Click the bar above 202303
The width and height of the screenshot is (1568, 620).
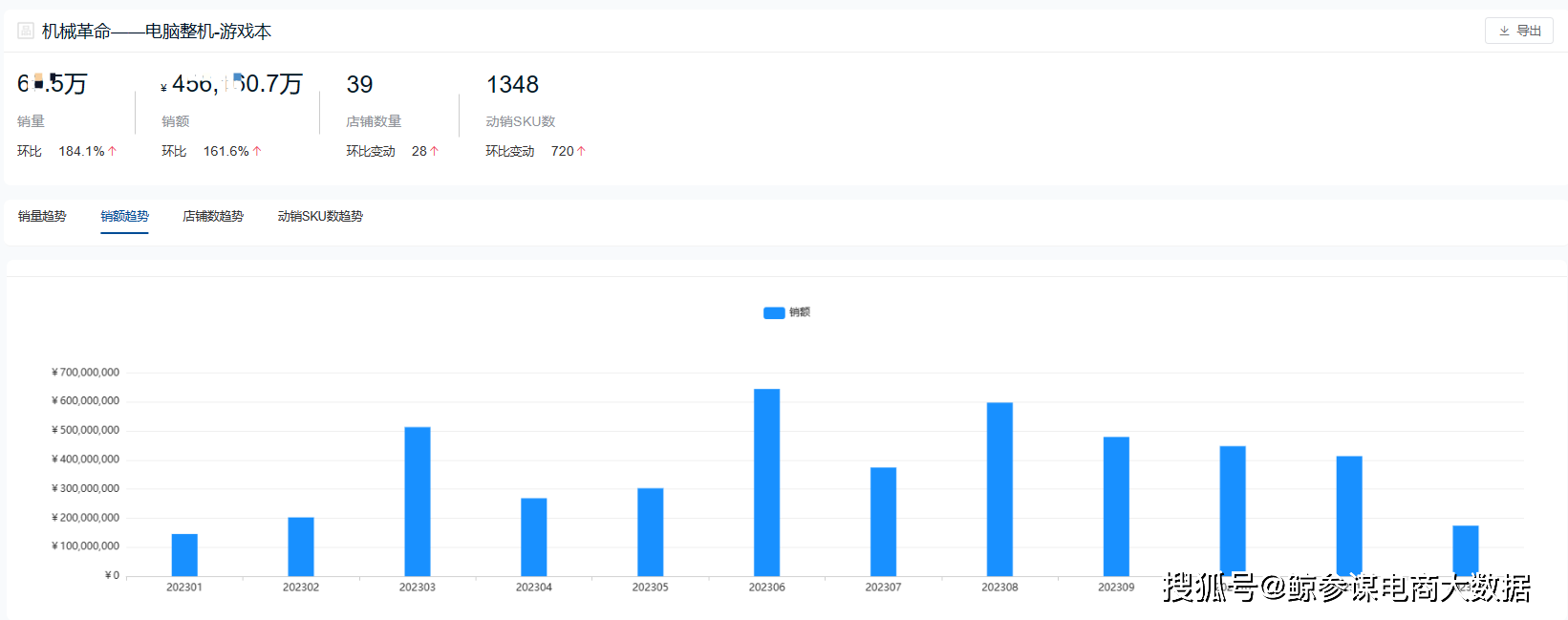coord(418,502)
